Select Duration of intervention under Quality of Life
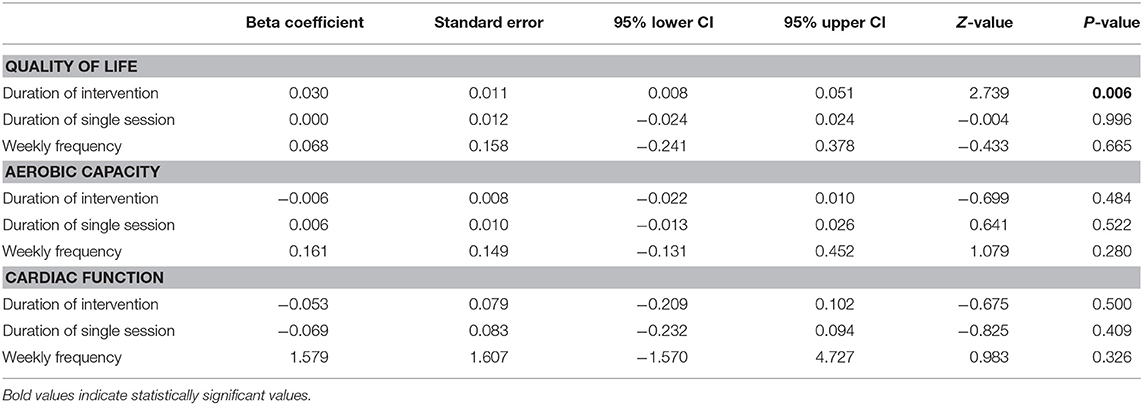This screenshot has height=405, width=1143. (x=81, y=93)
